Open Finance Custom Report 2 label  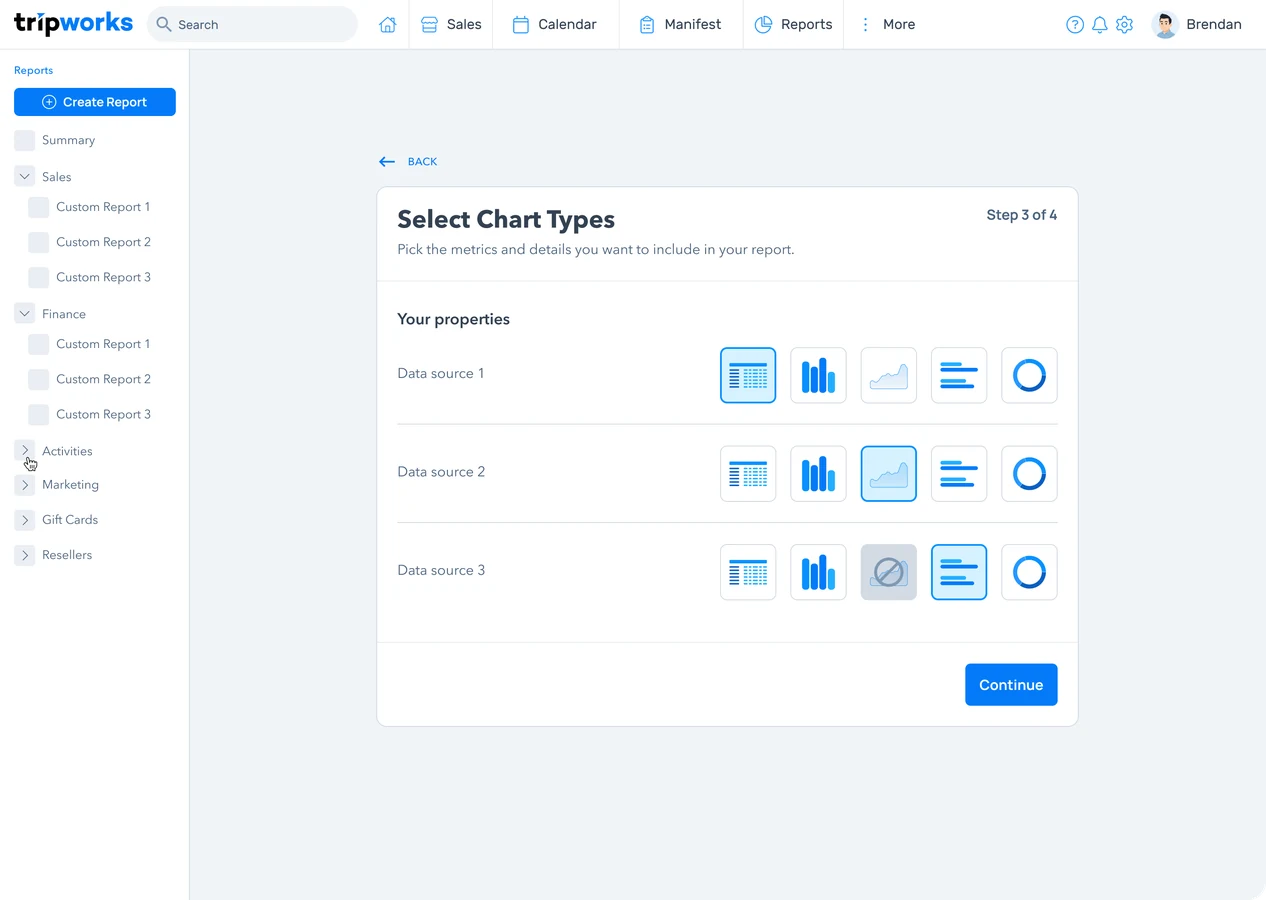click(x=103, y=379)
